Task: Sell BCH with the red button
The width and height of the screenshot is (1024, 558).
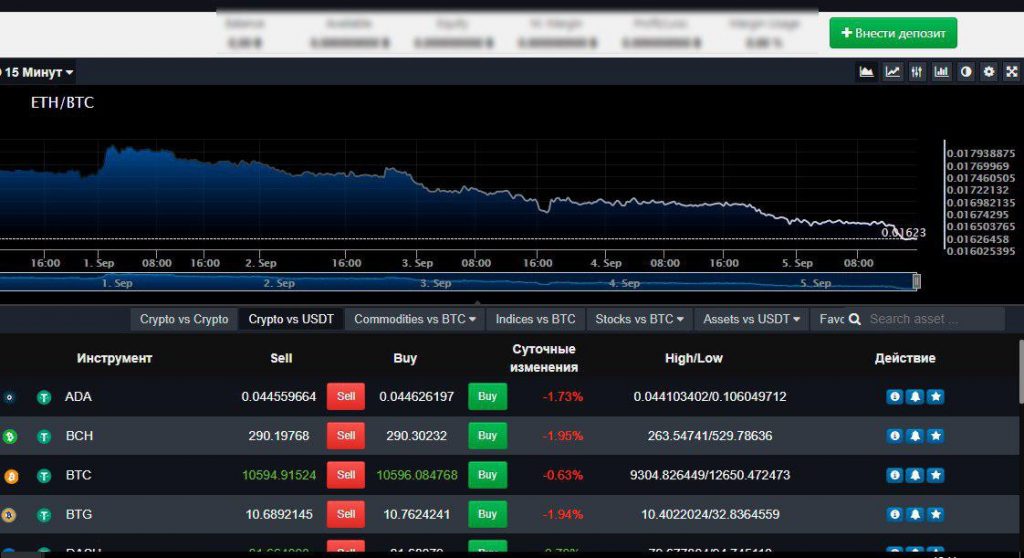Action: click(345, 436)
